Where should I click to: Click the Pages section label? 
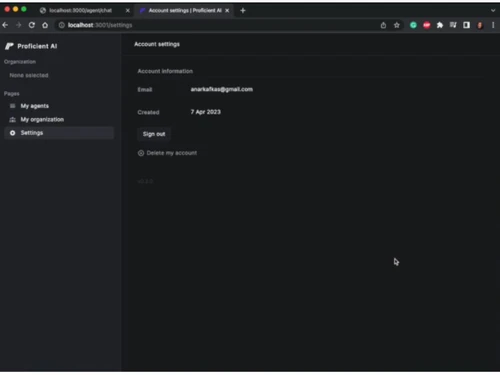(12, 94)
